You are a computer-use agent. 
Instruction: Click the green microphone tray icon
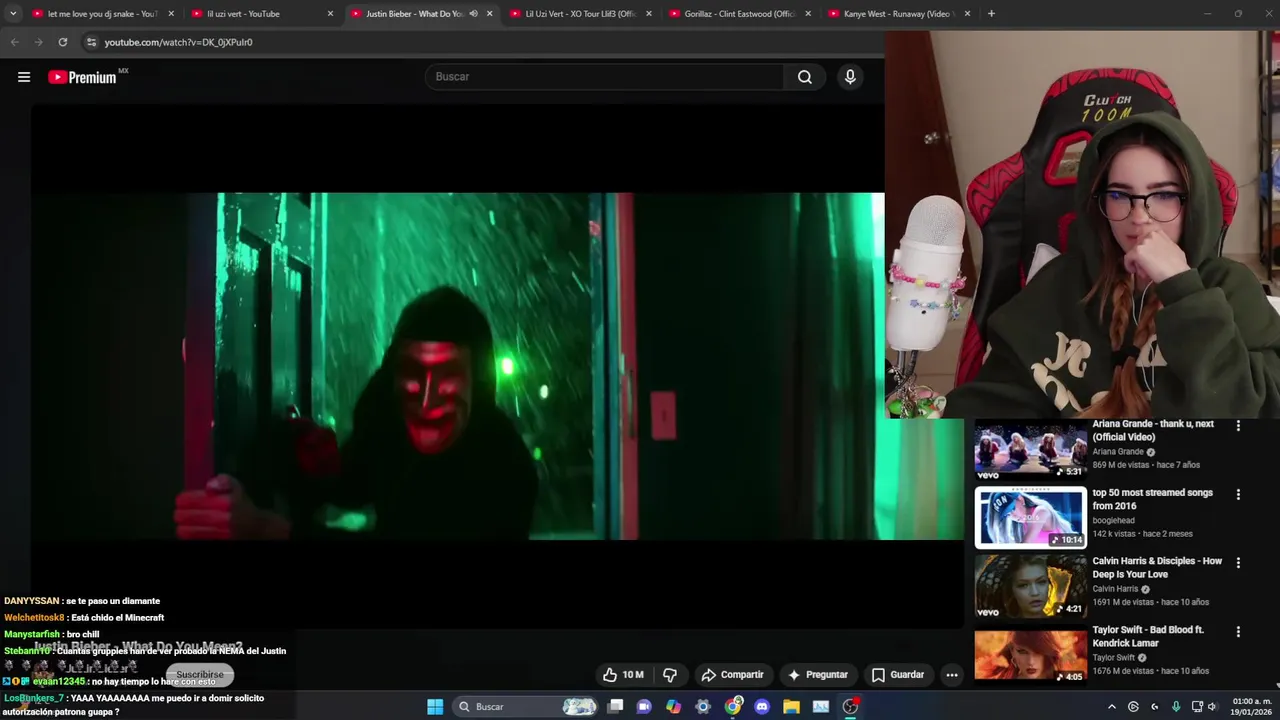1176,707
